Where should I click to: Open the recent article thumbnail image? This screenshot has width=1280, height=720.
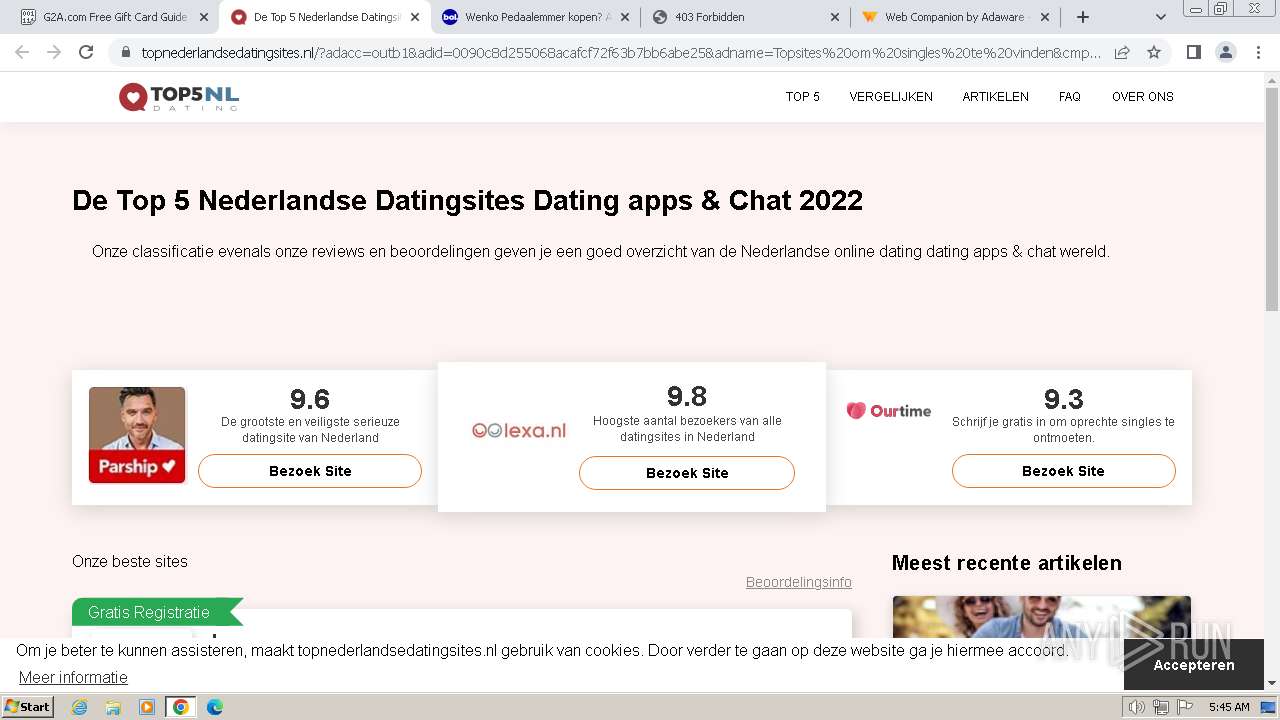coord(1041,618)
